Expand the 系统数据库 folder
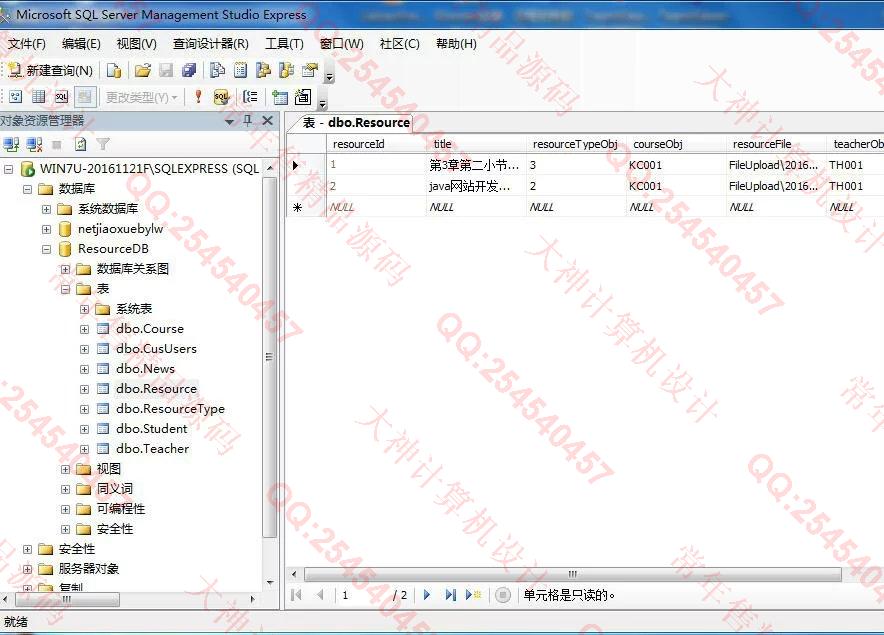This screenshot has width=884, height=635. click(46, 209)
